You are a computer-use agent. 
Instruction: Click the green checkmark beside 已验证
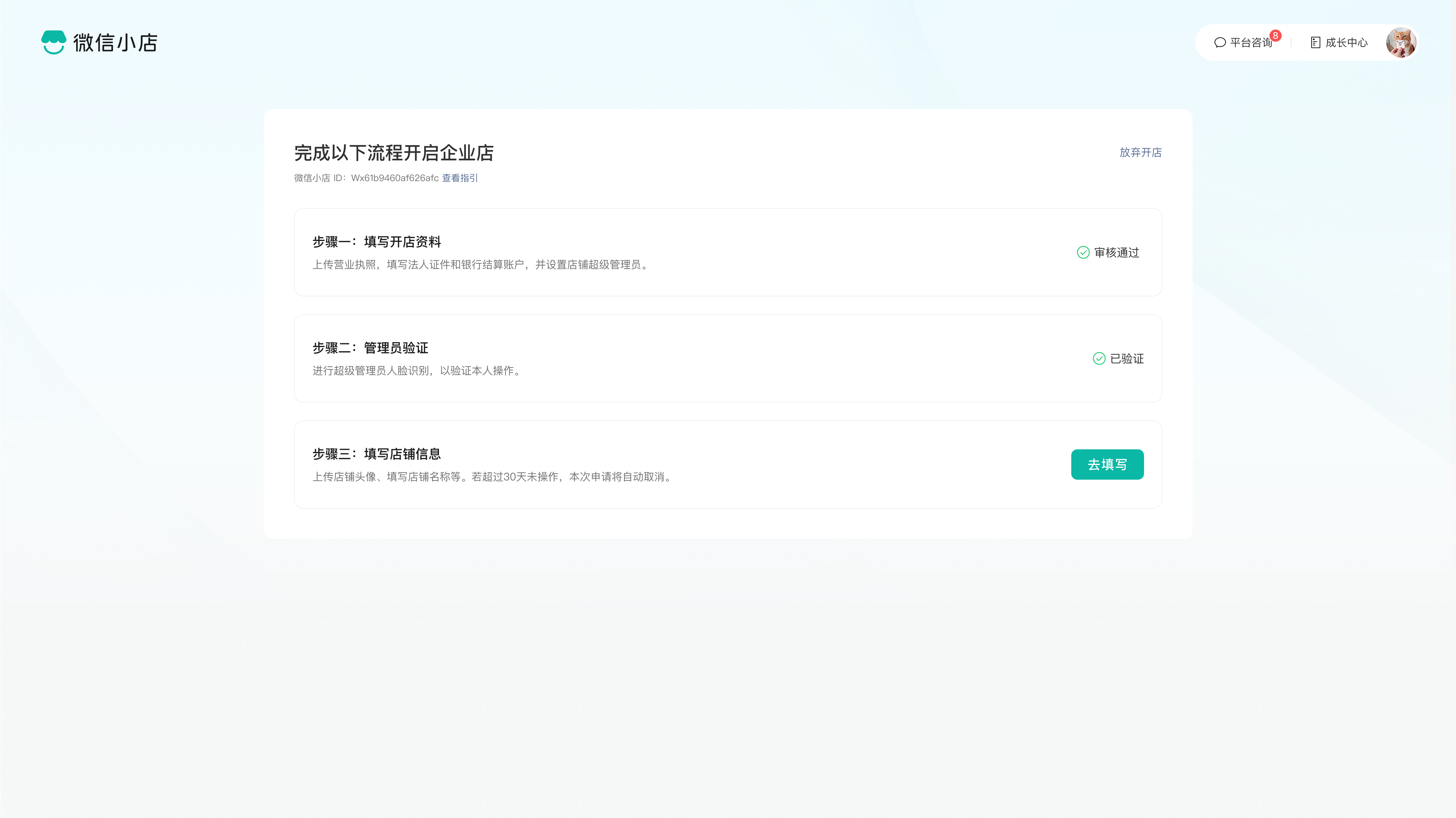[x=1099, y=359]
